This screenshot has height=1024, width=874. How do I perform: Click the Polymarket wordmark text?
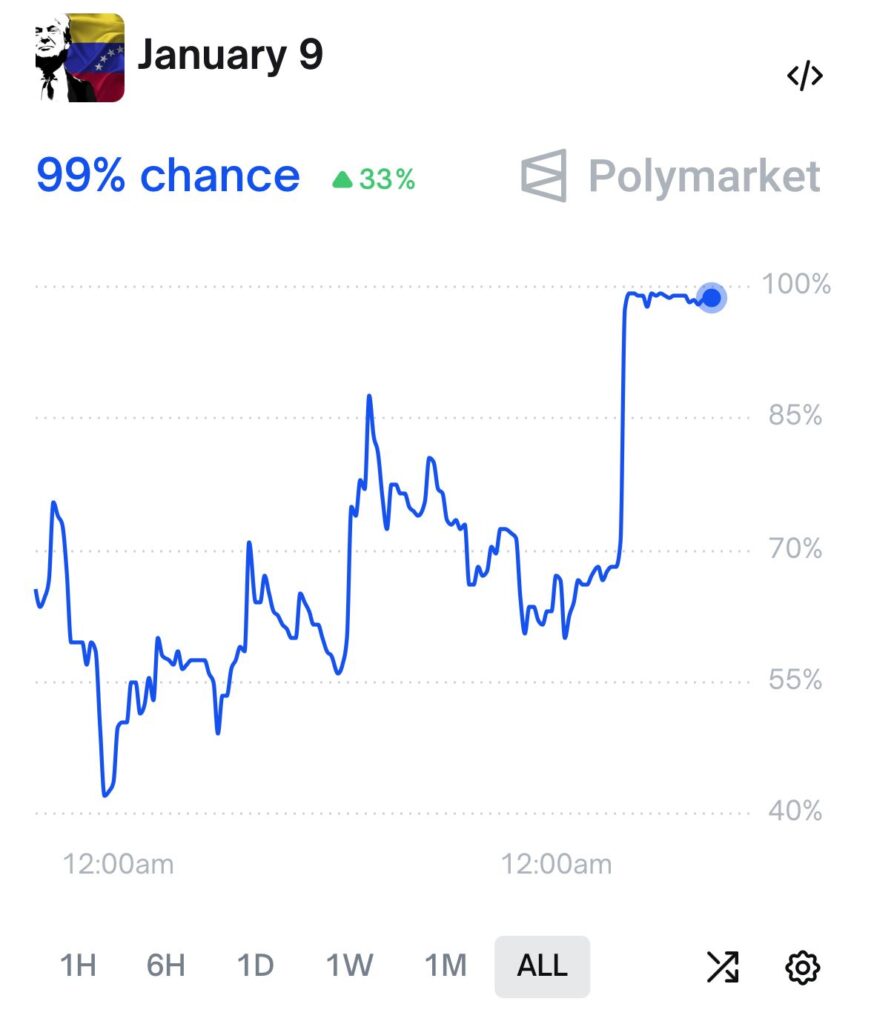click(704, 177)
